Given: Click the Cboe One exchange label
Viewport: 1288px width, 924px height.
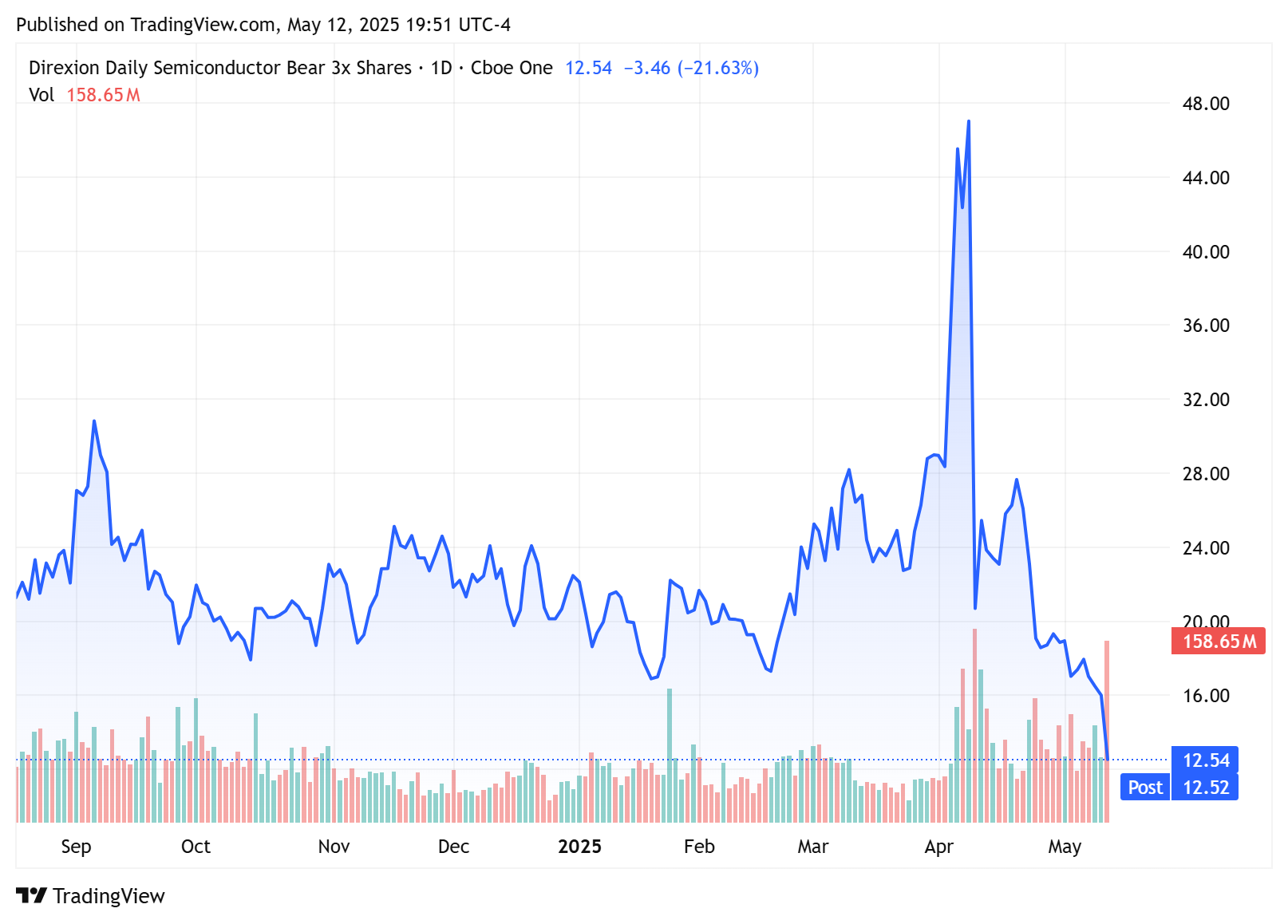Looking at the screenshot, I should pos(512,68).
